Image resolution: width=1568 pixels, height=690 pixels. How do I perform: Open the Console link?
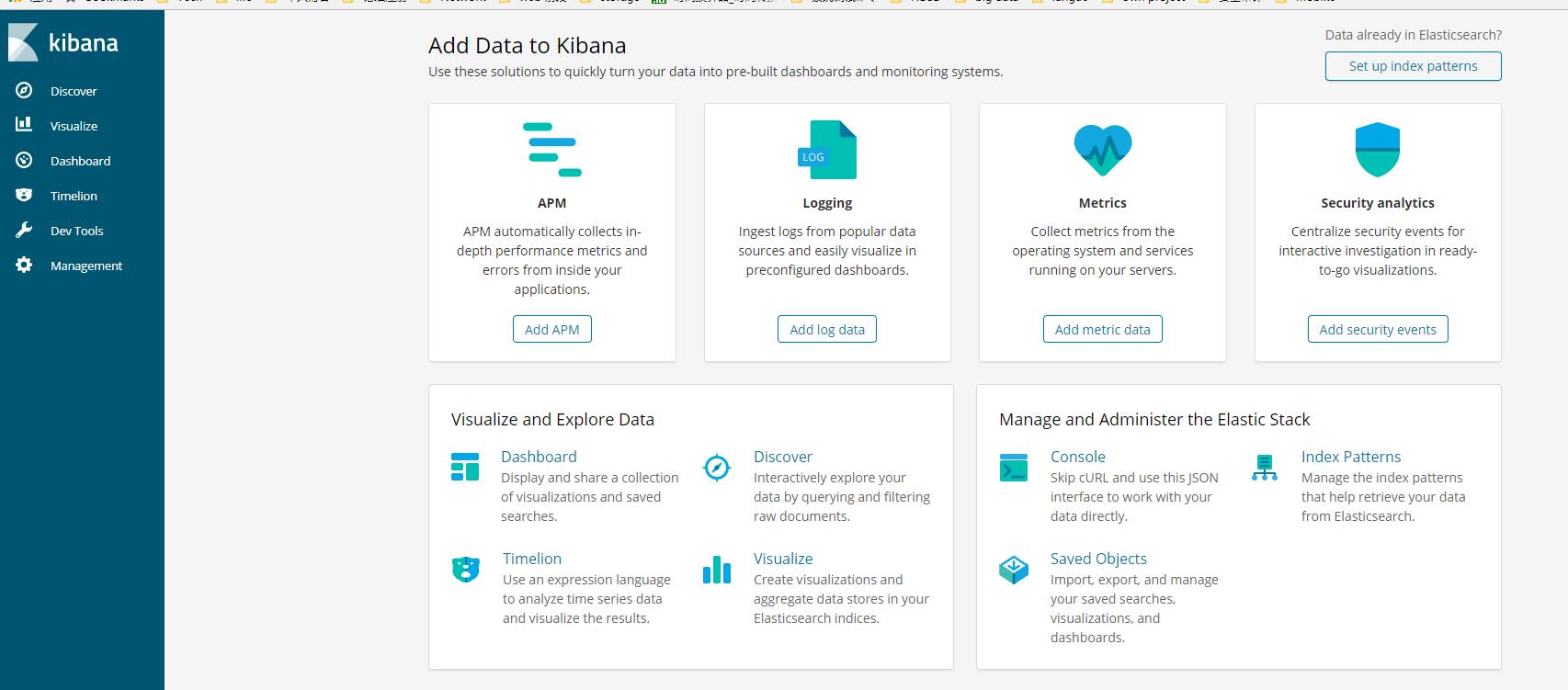tap(1078, 457)
